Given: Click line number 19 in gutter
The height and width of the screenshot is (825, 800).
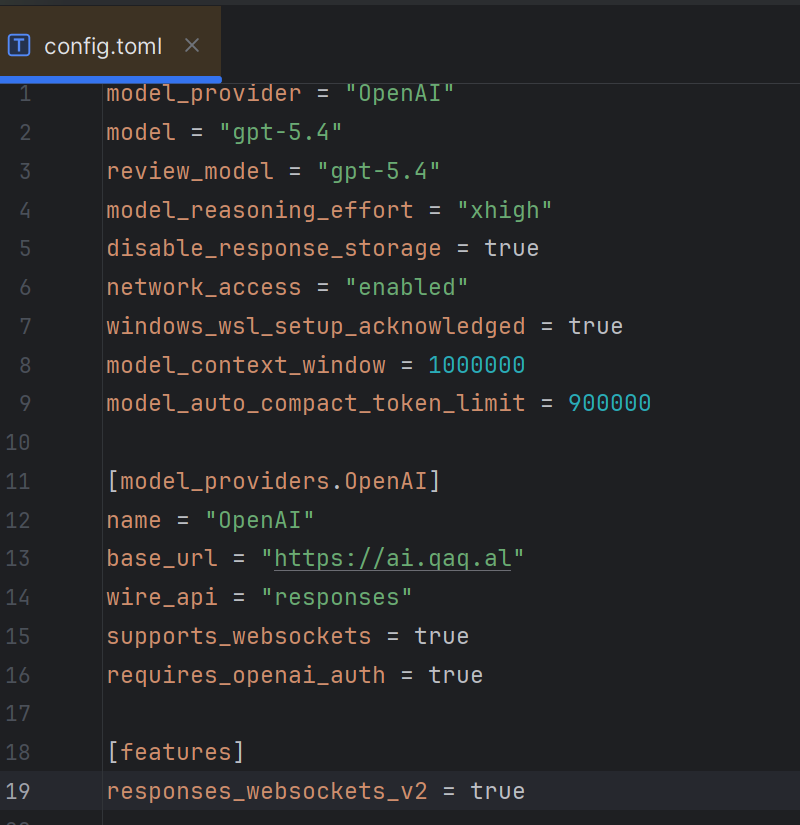Looking at the screenshot, I should tap(18, 791).
